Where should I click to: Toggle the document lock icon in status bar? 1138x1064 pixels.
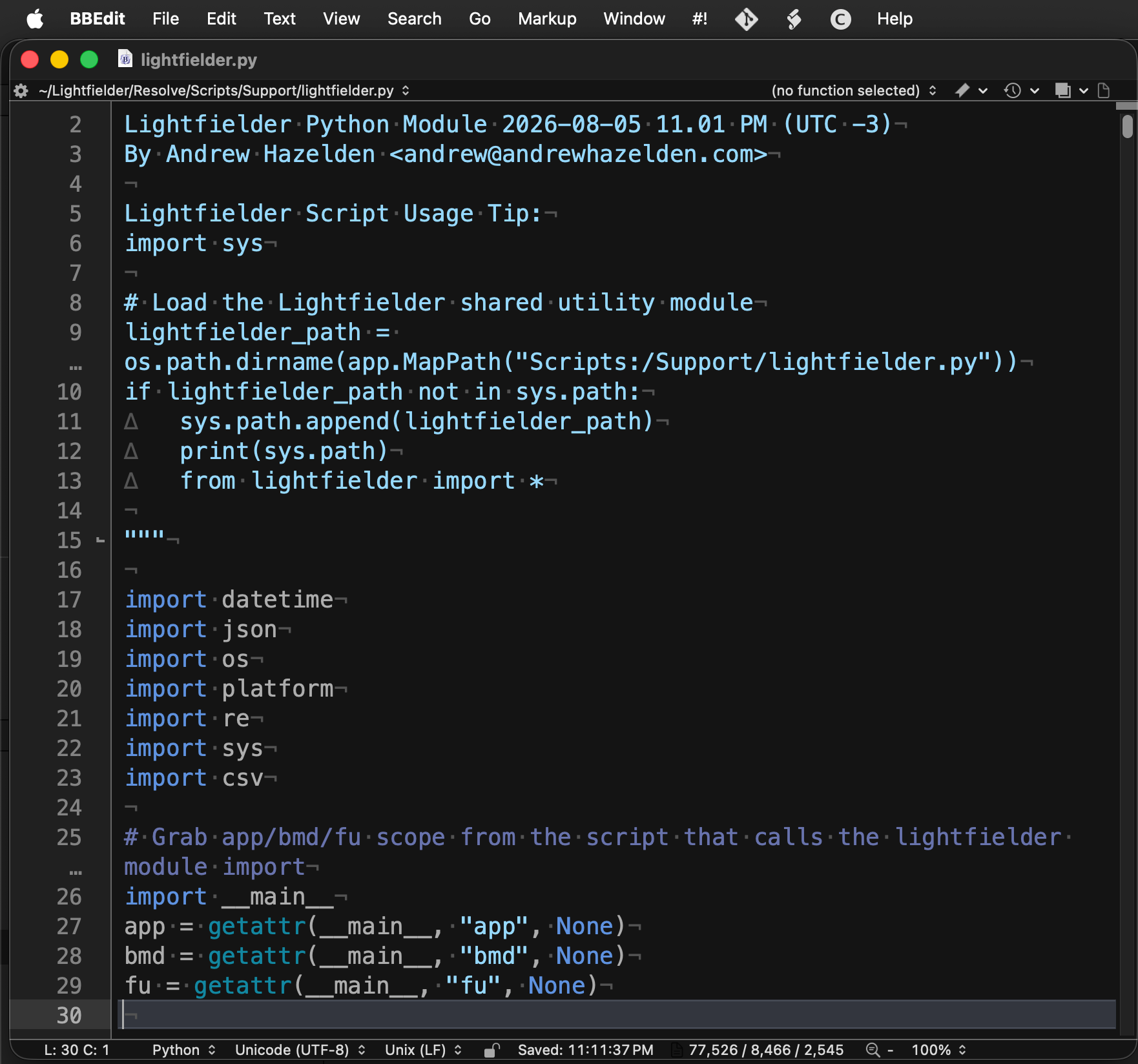coord(492,1050)
